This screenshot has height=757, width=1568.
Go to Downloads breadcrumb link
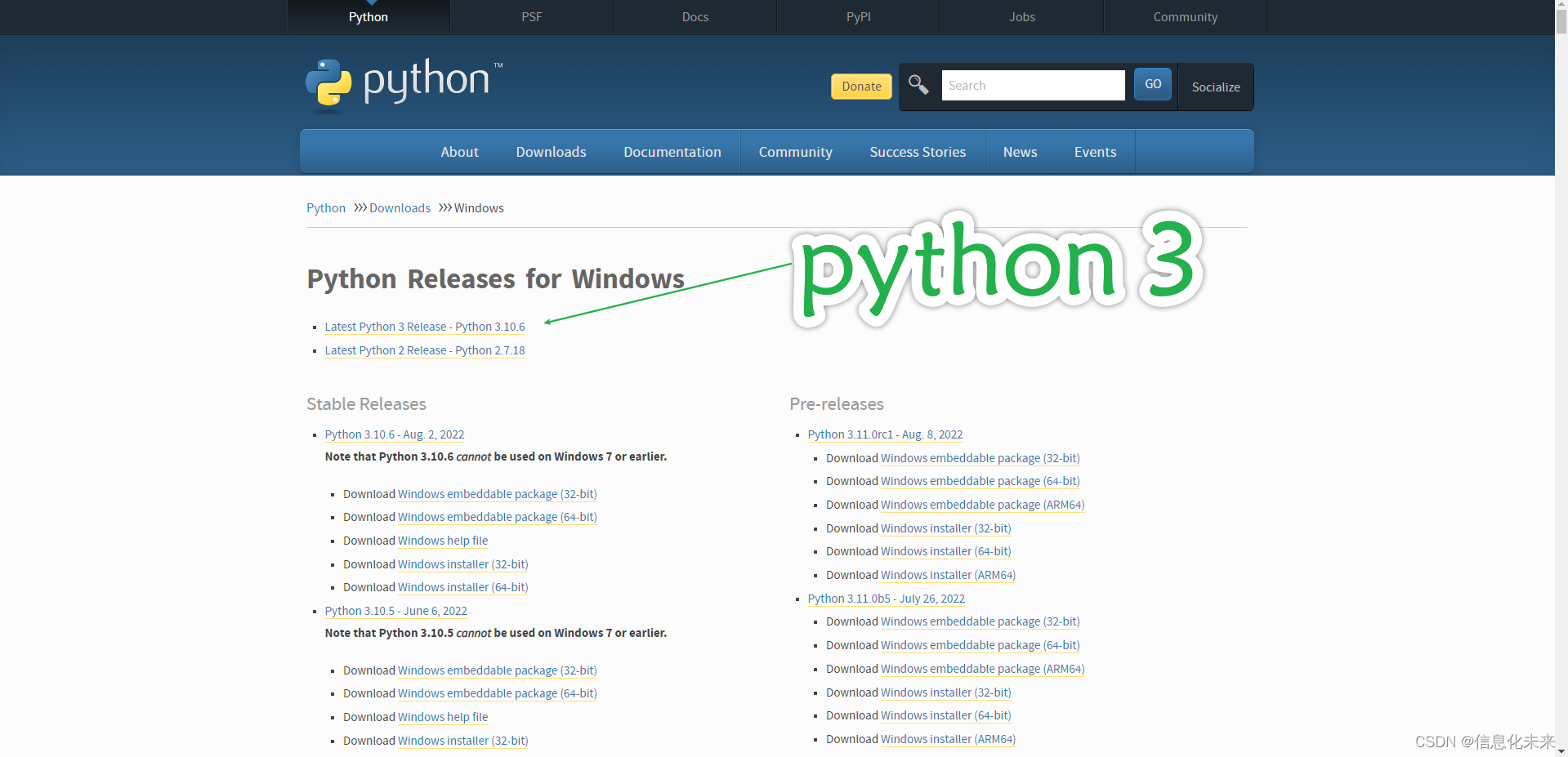(x=400, y=208)
